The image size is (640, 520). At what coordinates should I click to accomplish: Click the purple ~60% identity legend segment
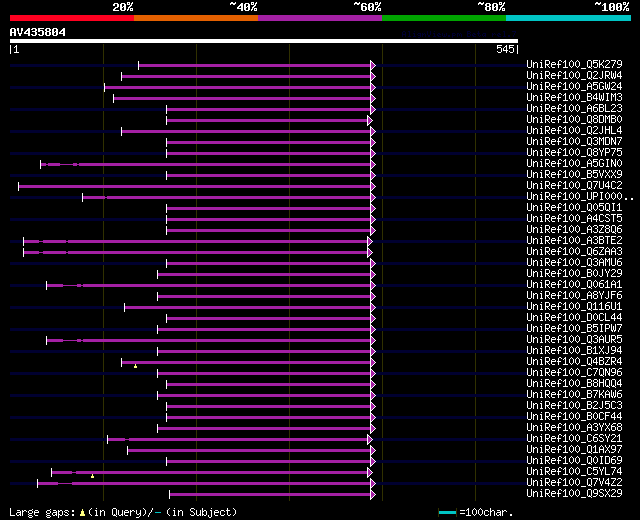click(x=320, y=18)
